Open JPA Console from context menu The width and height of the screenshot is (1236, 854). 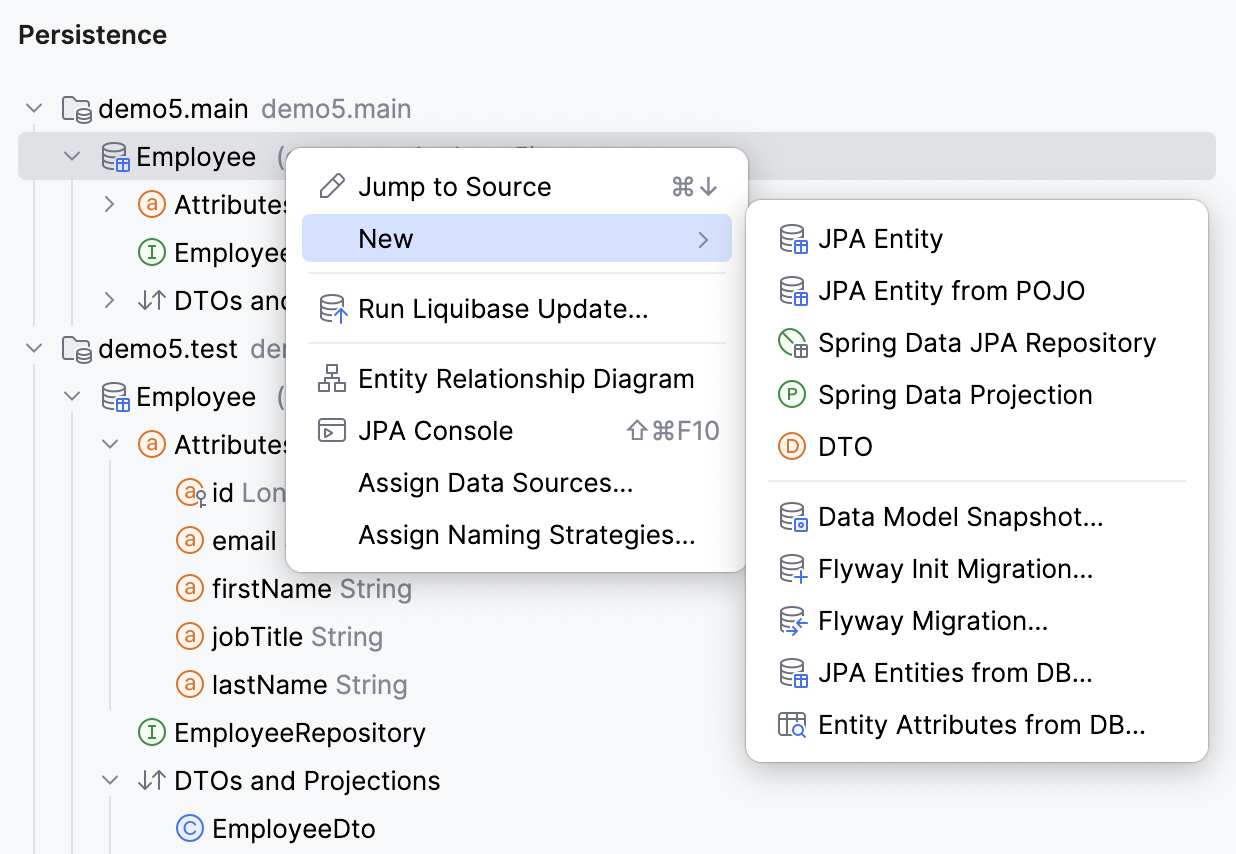pos(435,431)
